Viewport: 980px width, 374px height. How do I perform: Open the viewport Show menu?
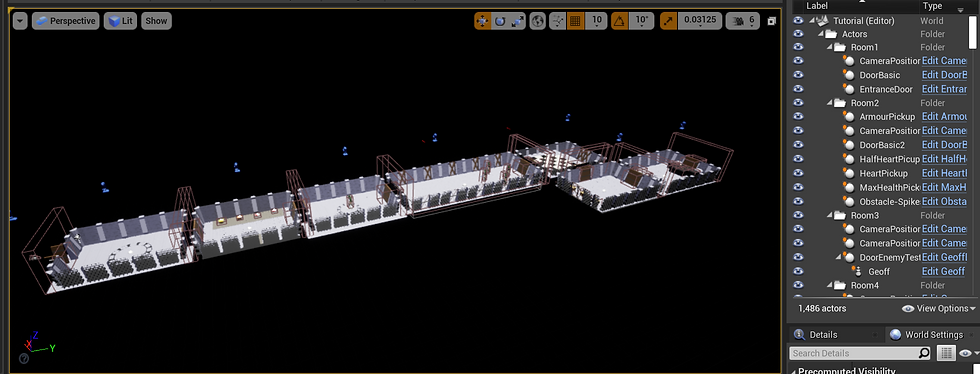coord(156,21)
